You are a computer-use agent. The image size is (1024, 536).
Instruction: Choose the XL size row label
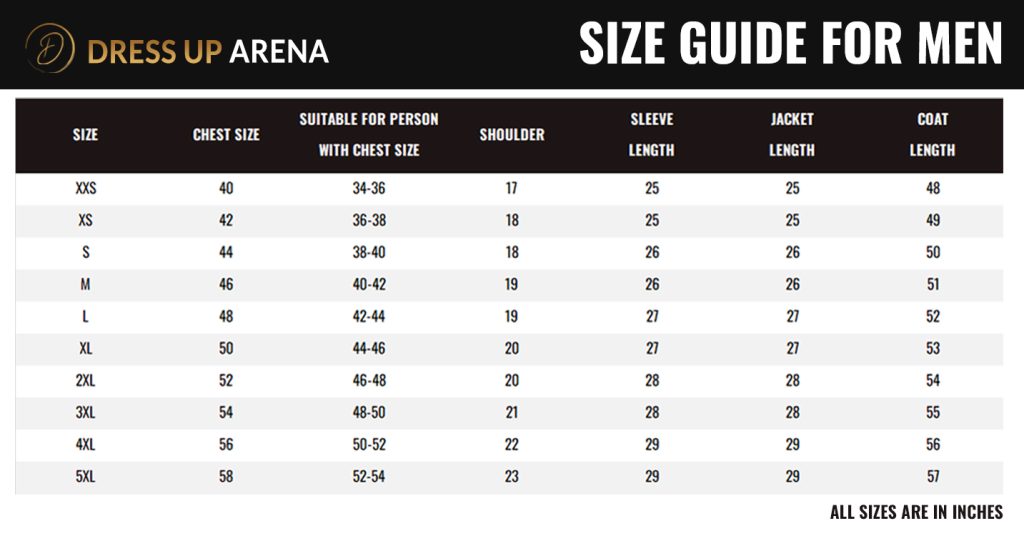point(85,349)
